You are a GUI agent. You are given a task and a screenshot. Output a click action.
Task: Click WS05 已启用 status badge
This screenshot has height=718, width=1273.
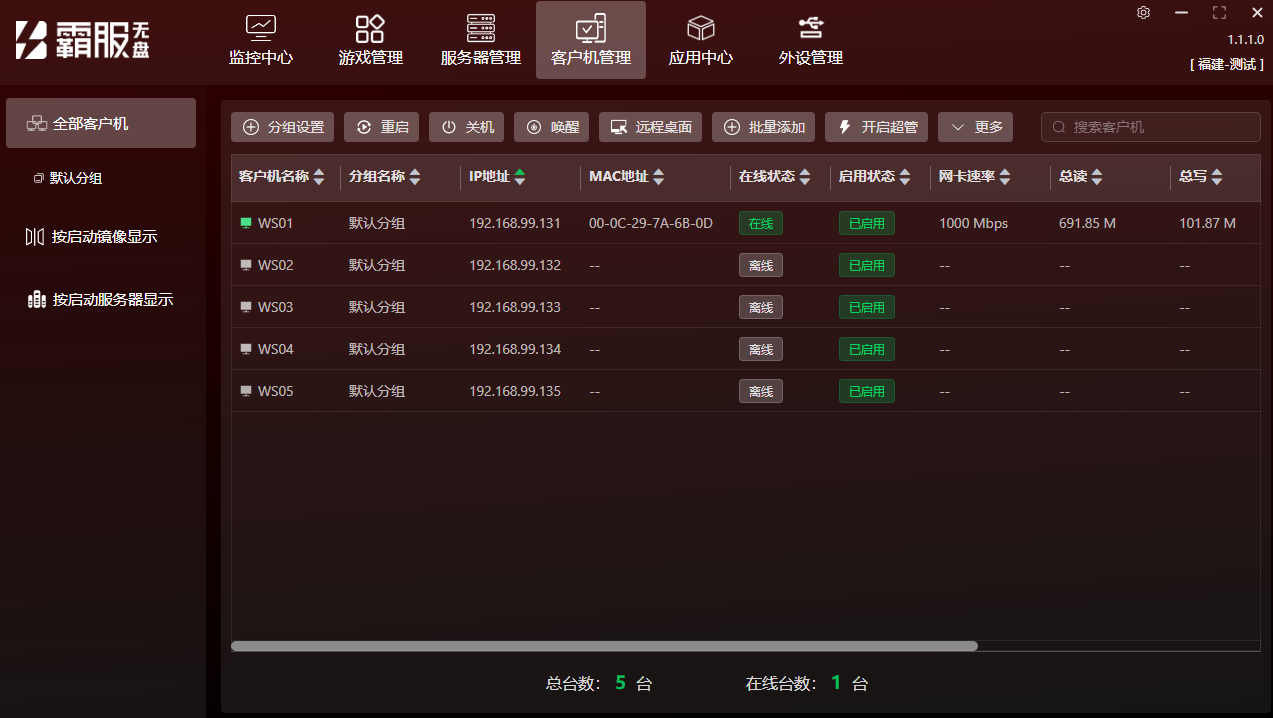pos(867,391)
